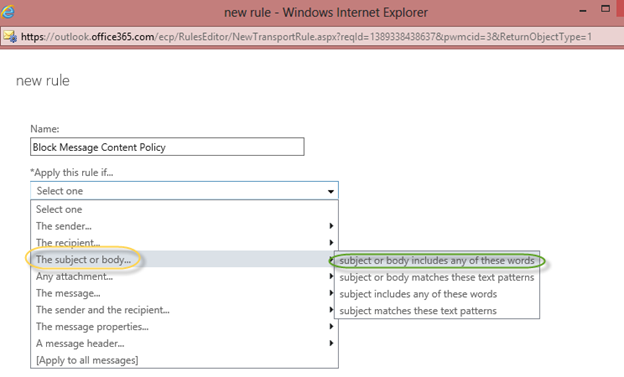This screenshot has height=377, width=624.
Task: Select The message properties... condition
Action: (184, 326)
